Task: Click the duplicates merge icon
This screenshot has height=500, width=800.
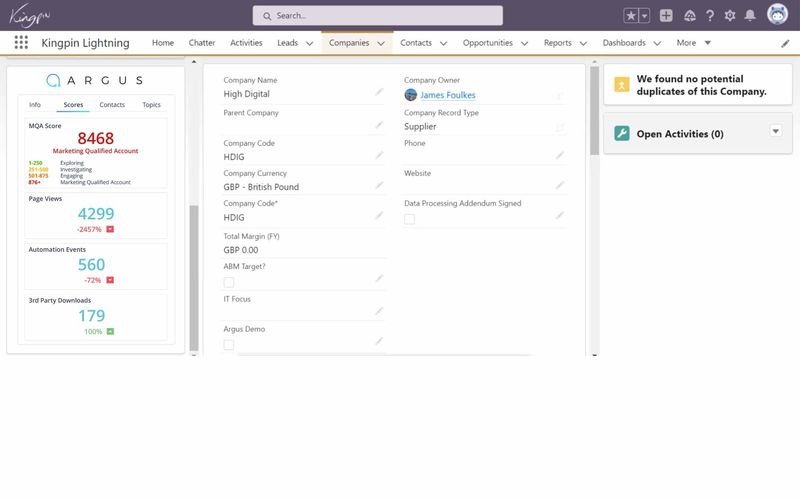Action: pos(621,85)
